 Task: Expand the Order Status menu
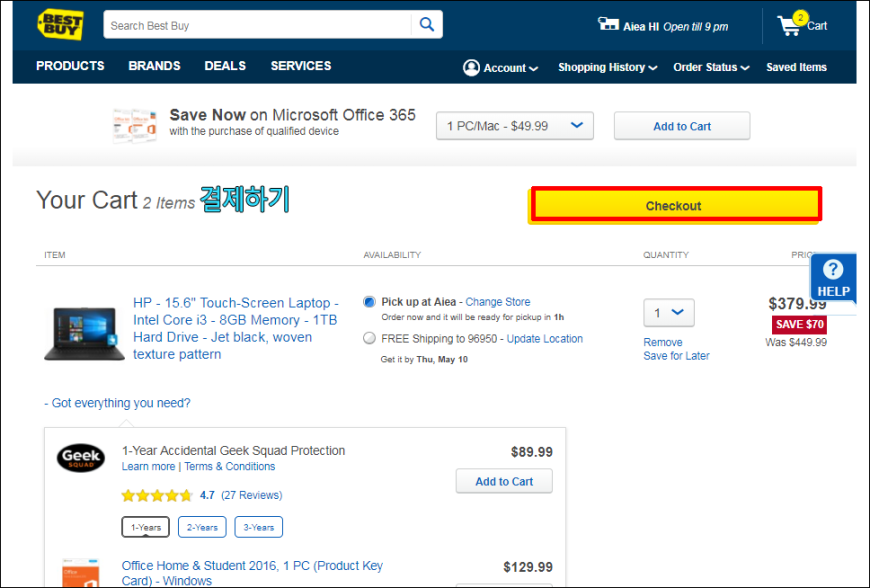click(x=711, y=67)
